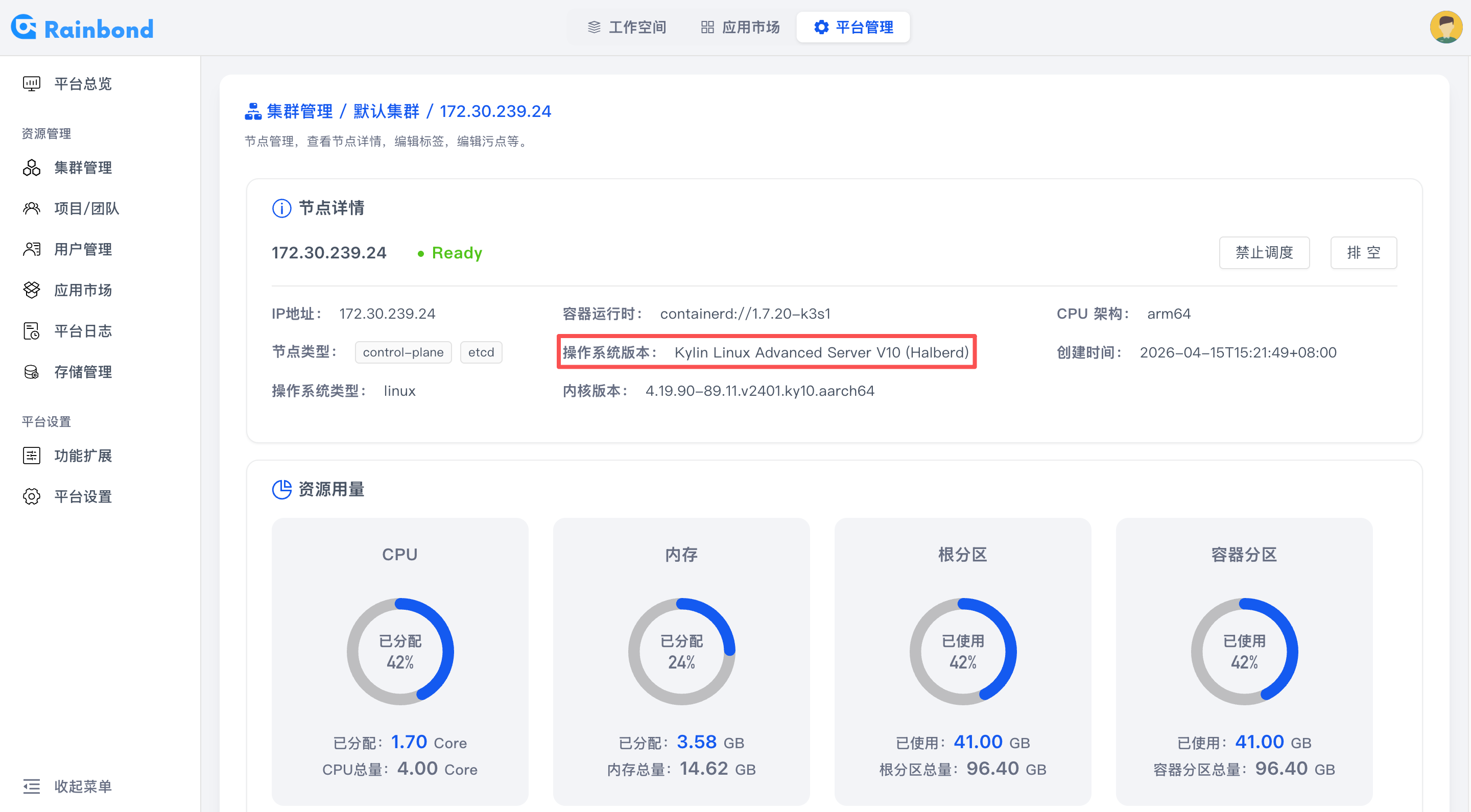Open the 平台设置 gear icon in sidebar

[31, 497]
